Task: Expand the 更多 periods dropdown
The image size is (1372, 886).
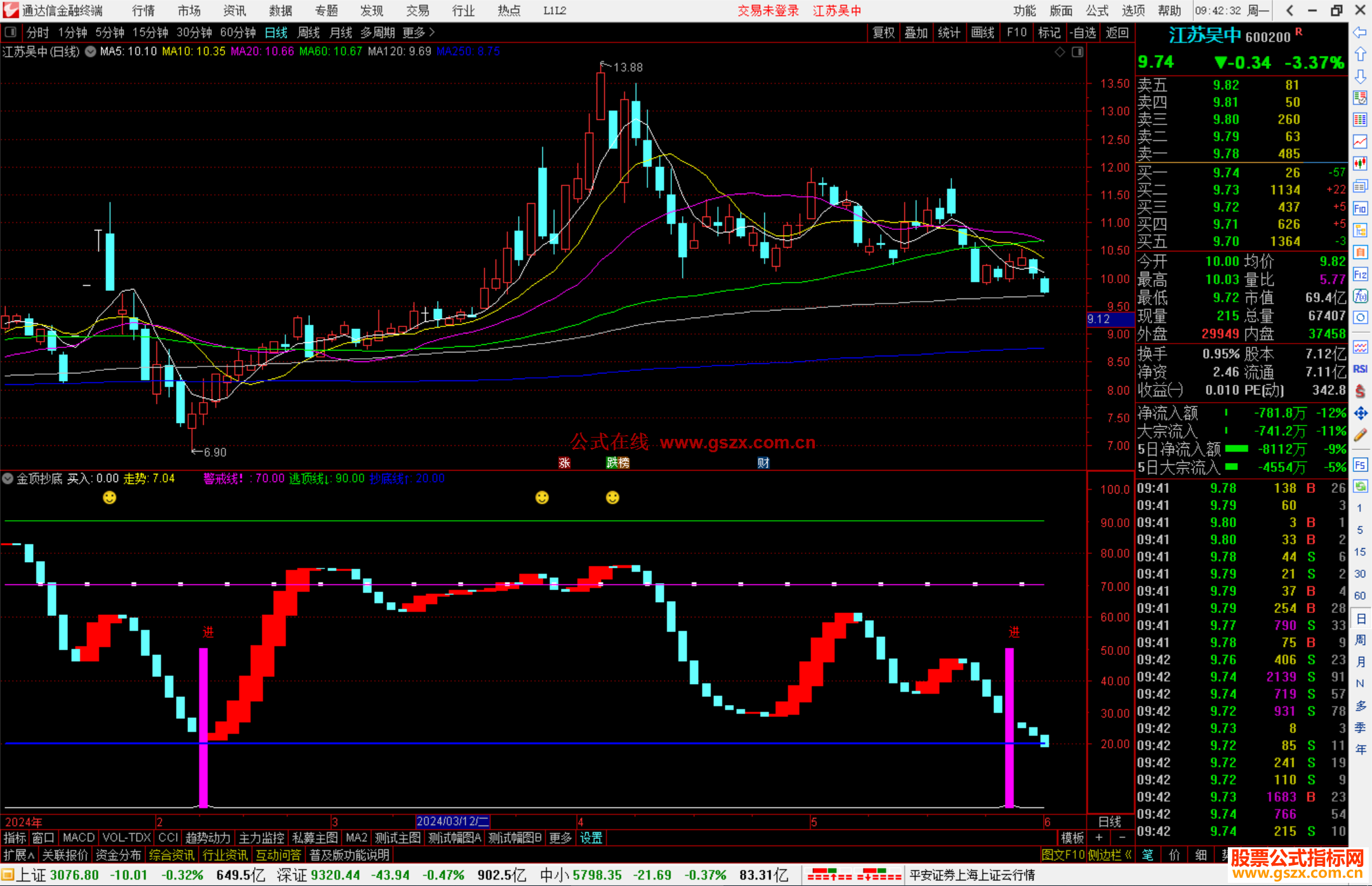Action: (419, 32)
